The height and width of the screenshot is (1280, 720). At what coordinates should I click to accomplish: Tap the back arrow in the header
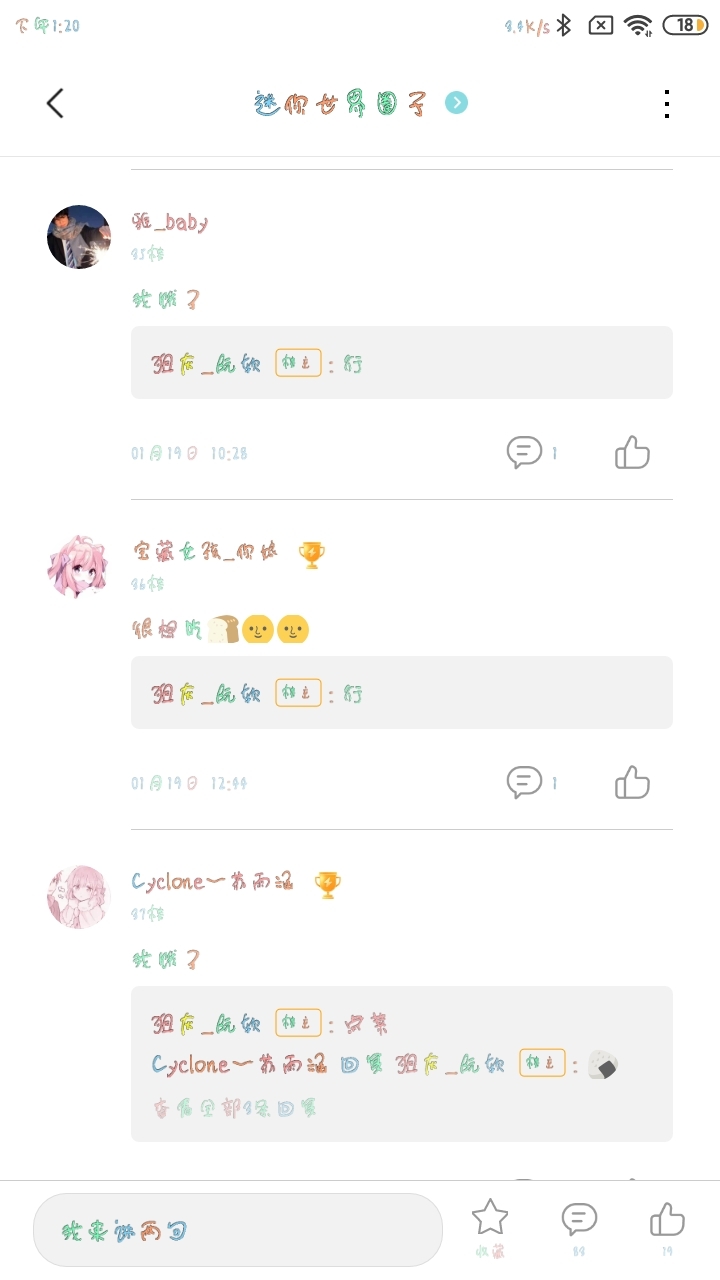55,103
